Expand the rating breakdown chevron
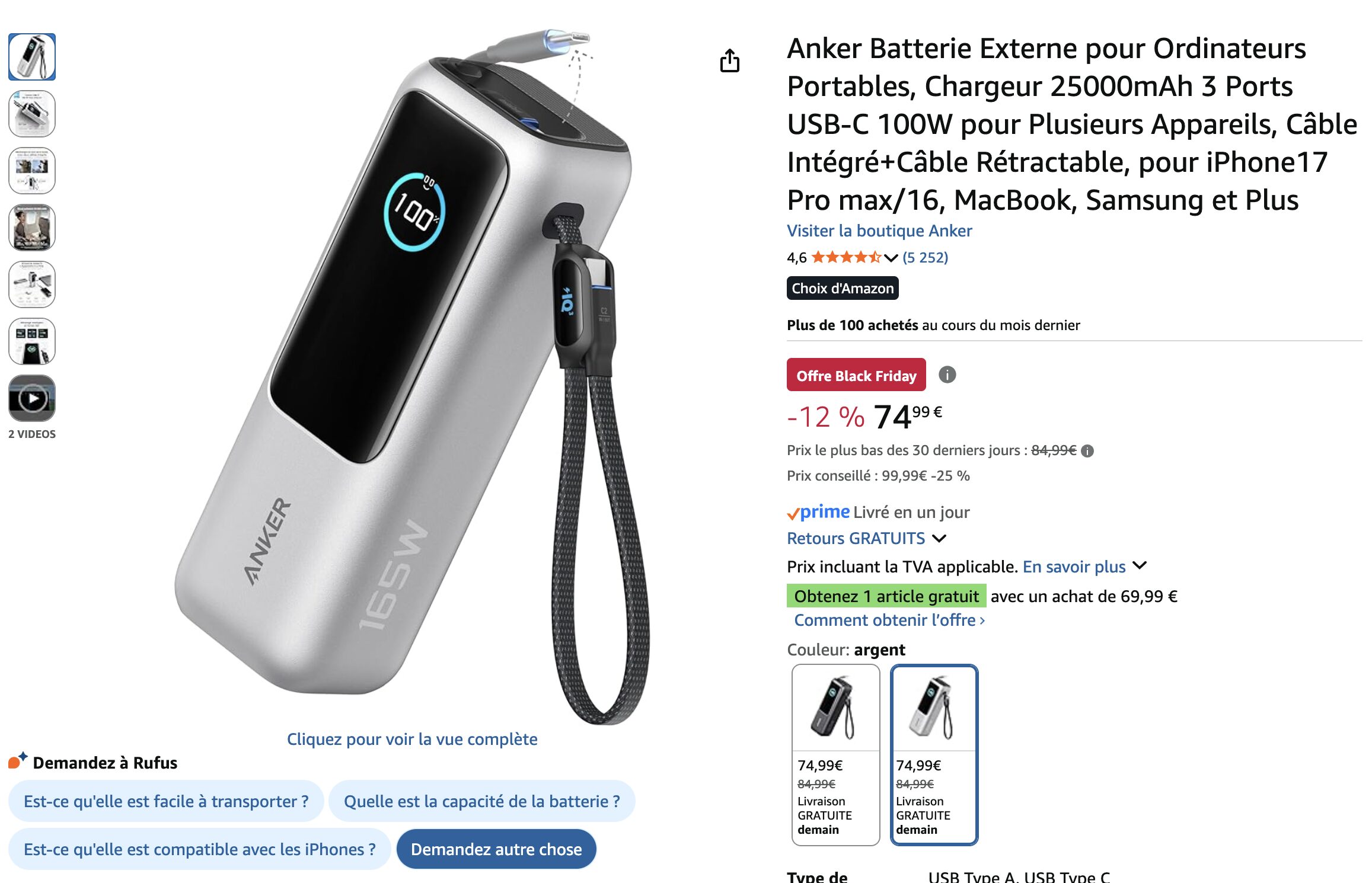Image resolution: width=1372 pixels, height=883 pixels. click(x=891, y=258)
